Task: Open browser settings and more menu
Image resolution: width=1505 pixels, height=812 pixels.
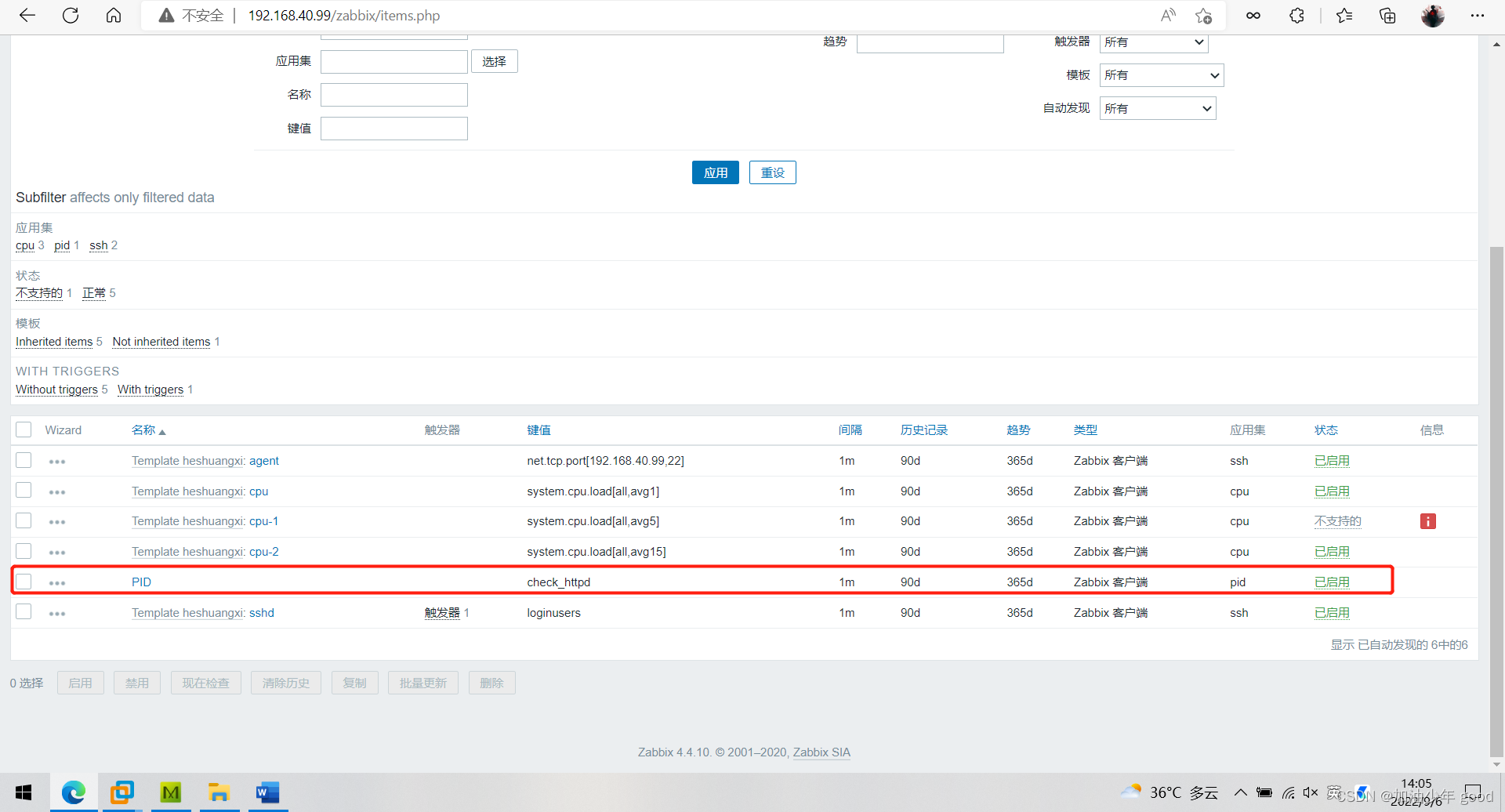Action: click(1478, 16)
